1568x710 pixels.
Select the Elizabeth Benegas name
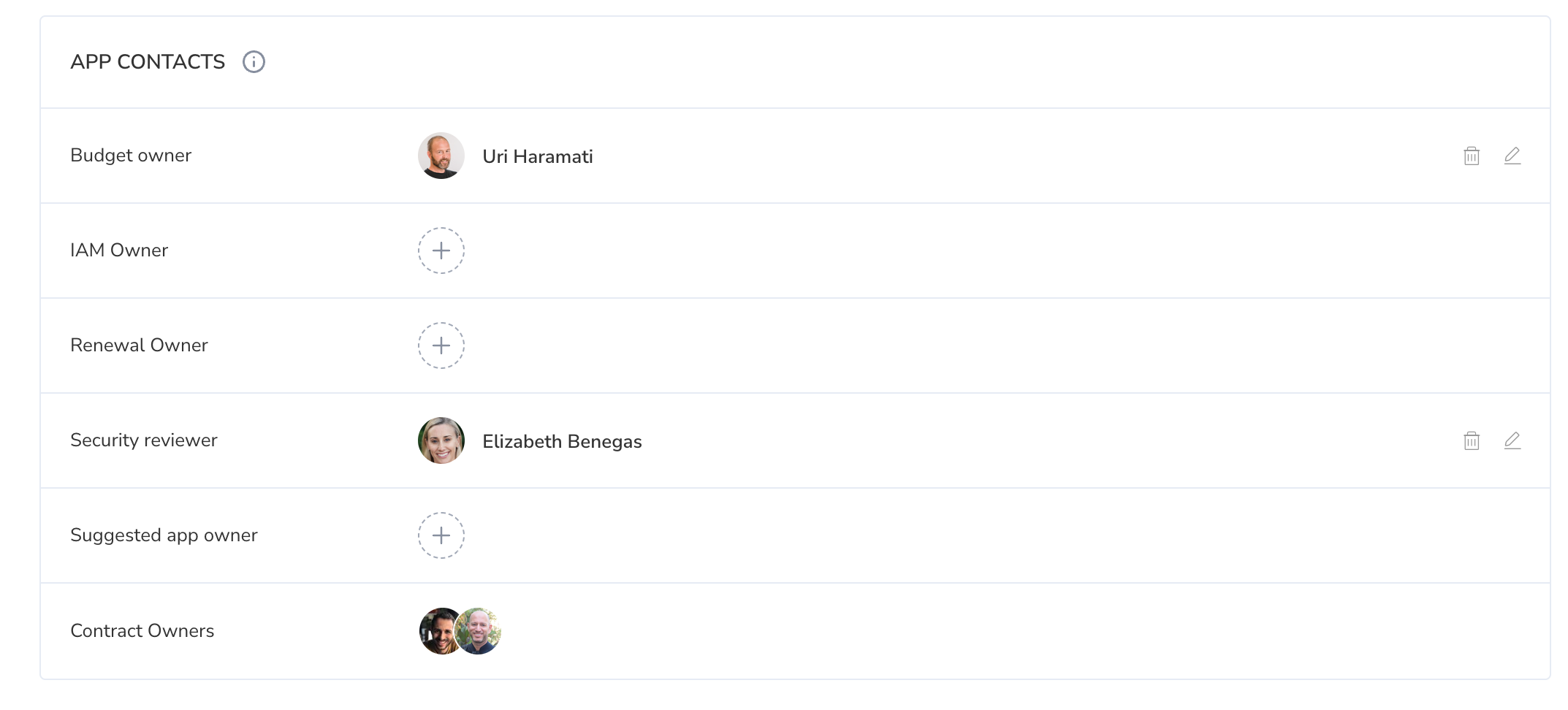coord(562,441)
